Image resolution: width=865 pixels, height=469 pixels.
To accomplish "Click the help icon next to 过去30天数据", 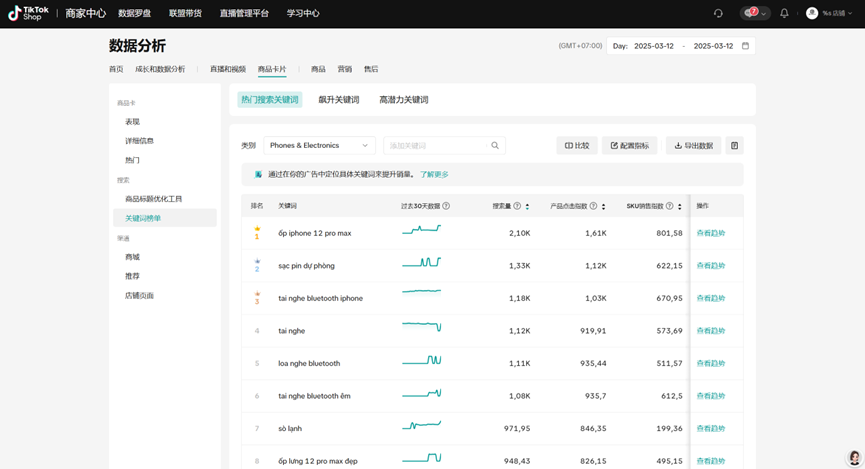I will (446, 206).
